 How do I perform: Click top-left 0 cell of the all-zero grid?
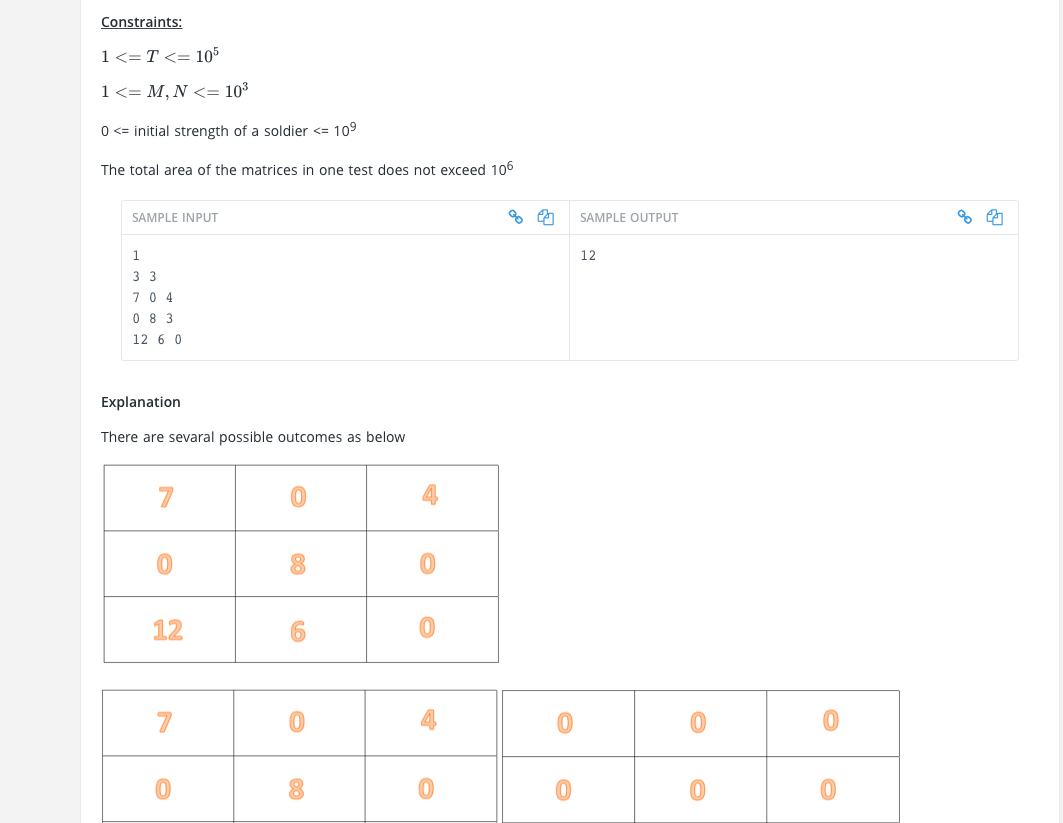point(569,723)
